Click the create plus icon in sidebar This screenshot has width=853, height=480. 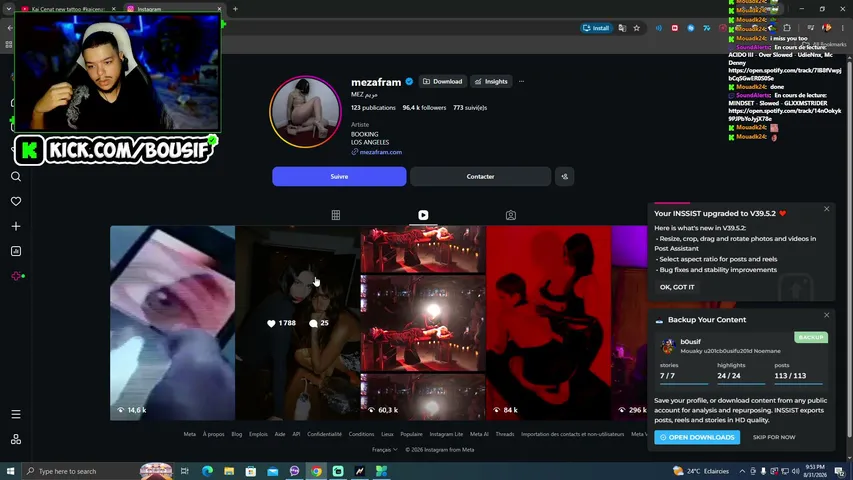click(x=16, y=226)
